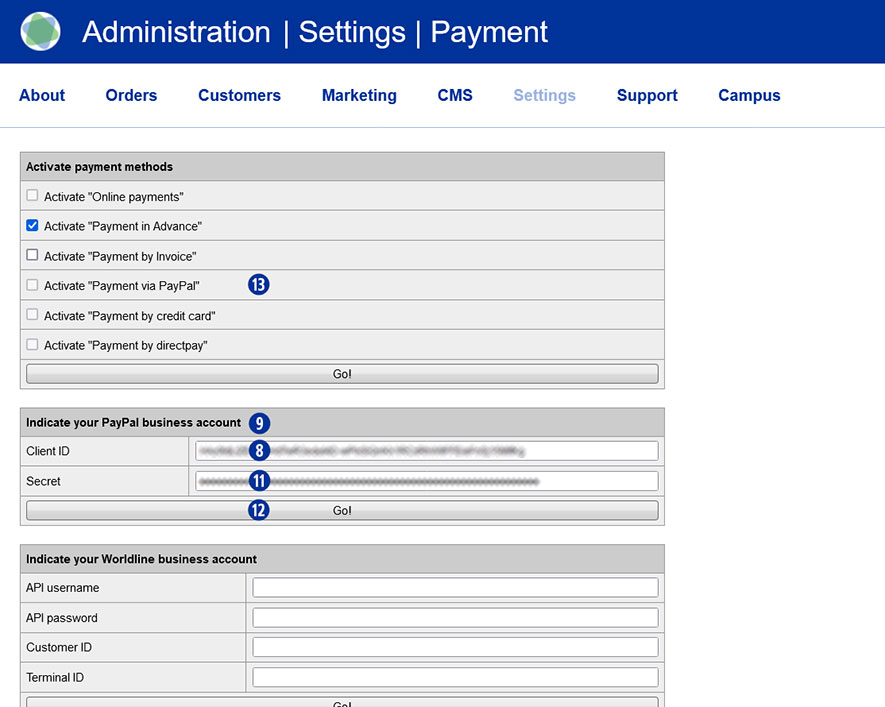Screen dimensions: 885x707
Task: Enable the "Online payments" checkbox
Action: coord(33,196)
